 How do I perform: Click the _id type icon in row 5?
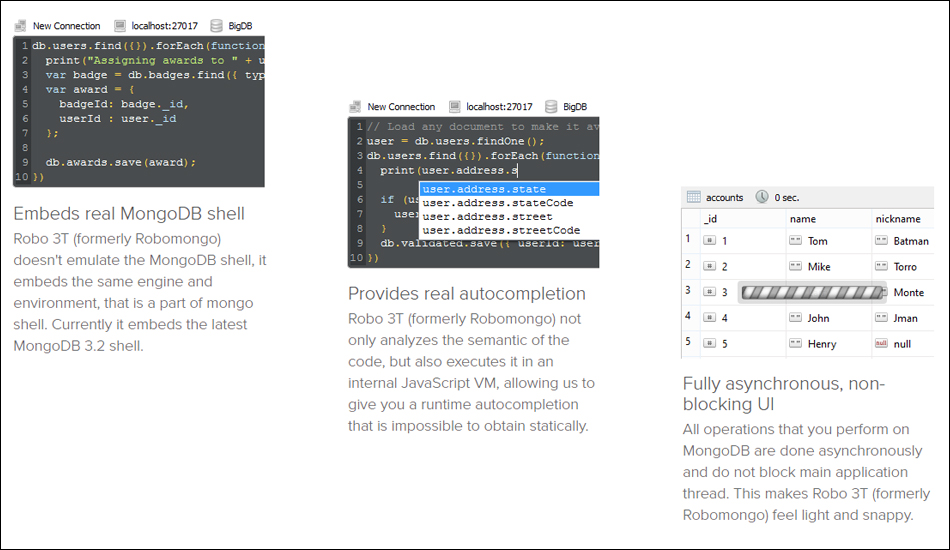709,343
